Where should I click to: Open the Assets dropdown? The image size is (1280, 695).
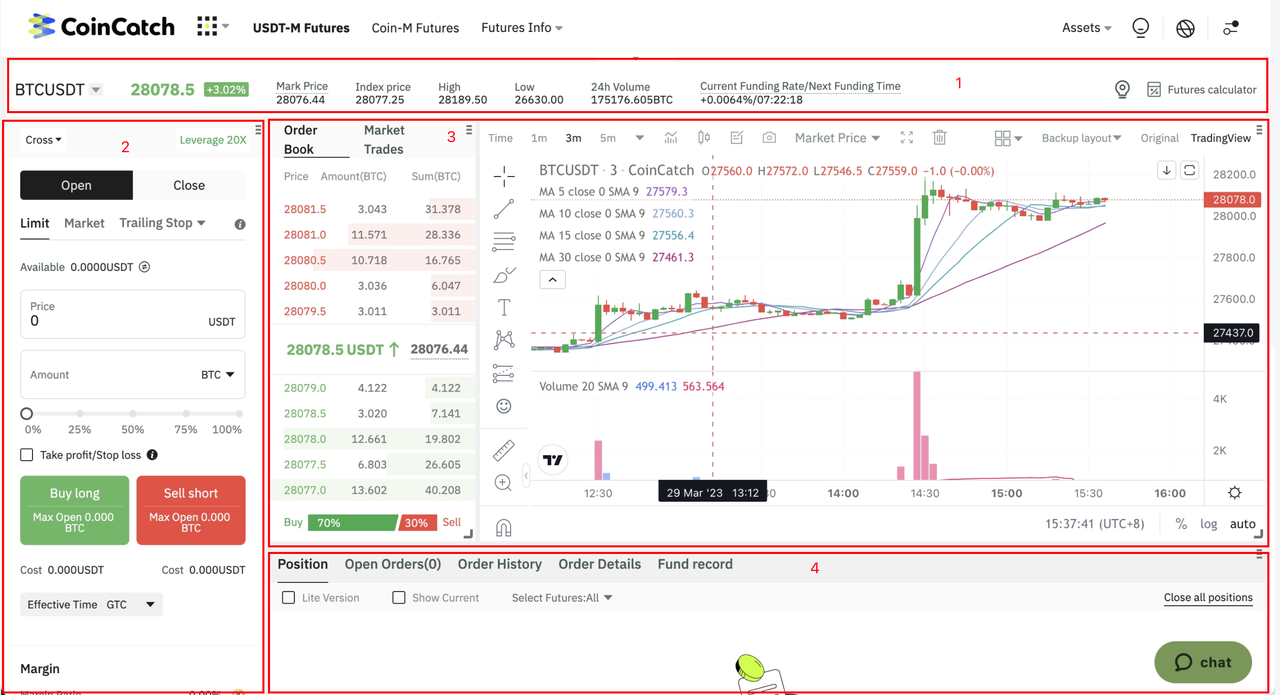1087,28
